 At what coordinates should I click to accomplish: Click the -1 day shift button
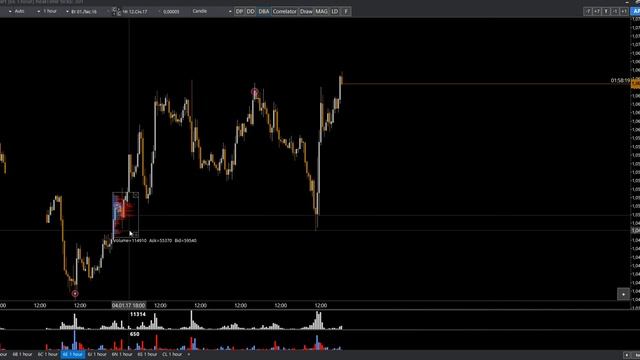[x=615, y=11]
